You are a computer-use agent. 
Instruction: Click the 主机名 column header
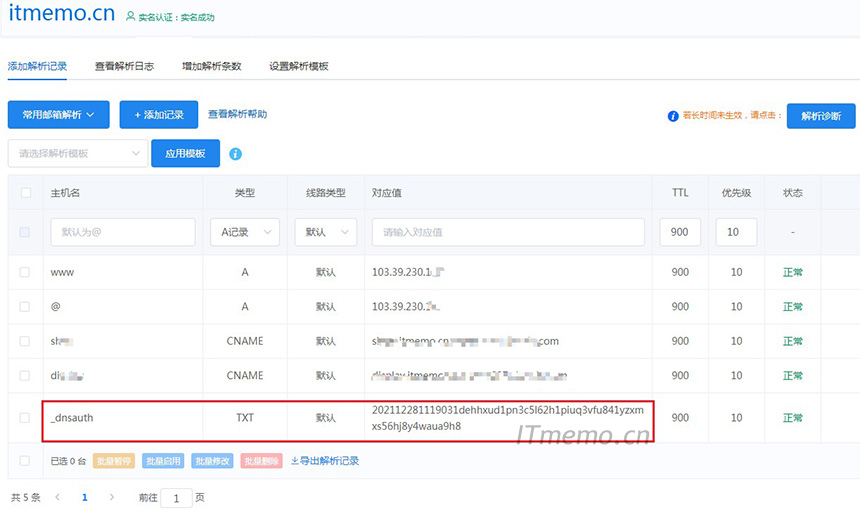point(65,192)
